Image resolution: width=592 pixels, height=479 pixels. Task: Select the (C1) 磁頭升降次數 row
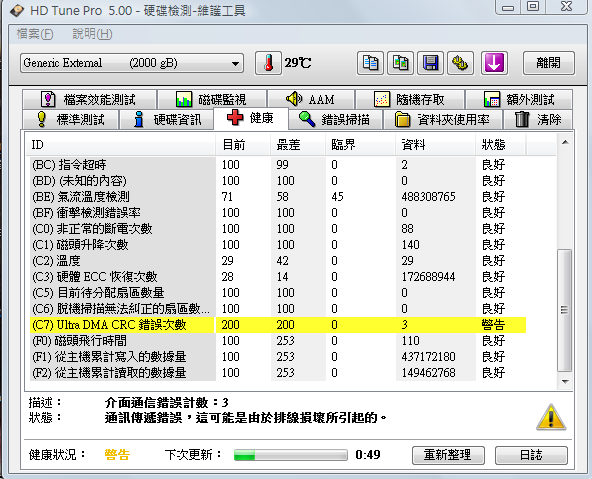coord(278,245)
